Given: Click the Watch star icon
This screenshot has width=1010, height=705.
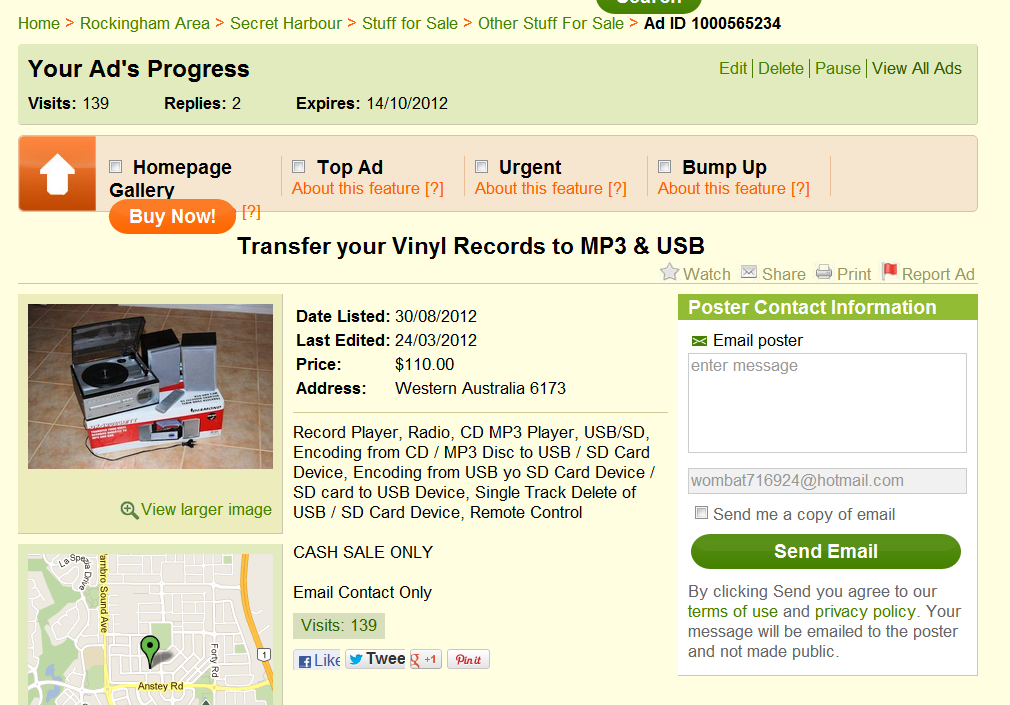Looking at the screenshot, I should 669,272.
